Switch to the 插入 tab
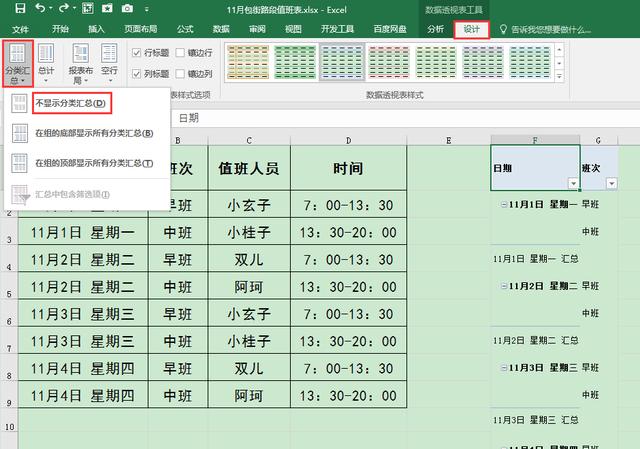The image size is (640, 449). [96, 29]
